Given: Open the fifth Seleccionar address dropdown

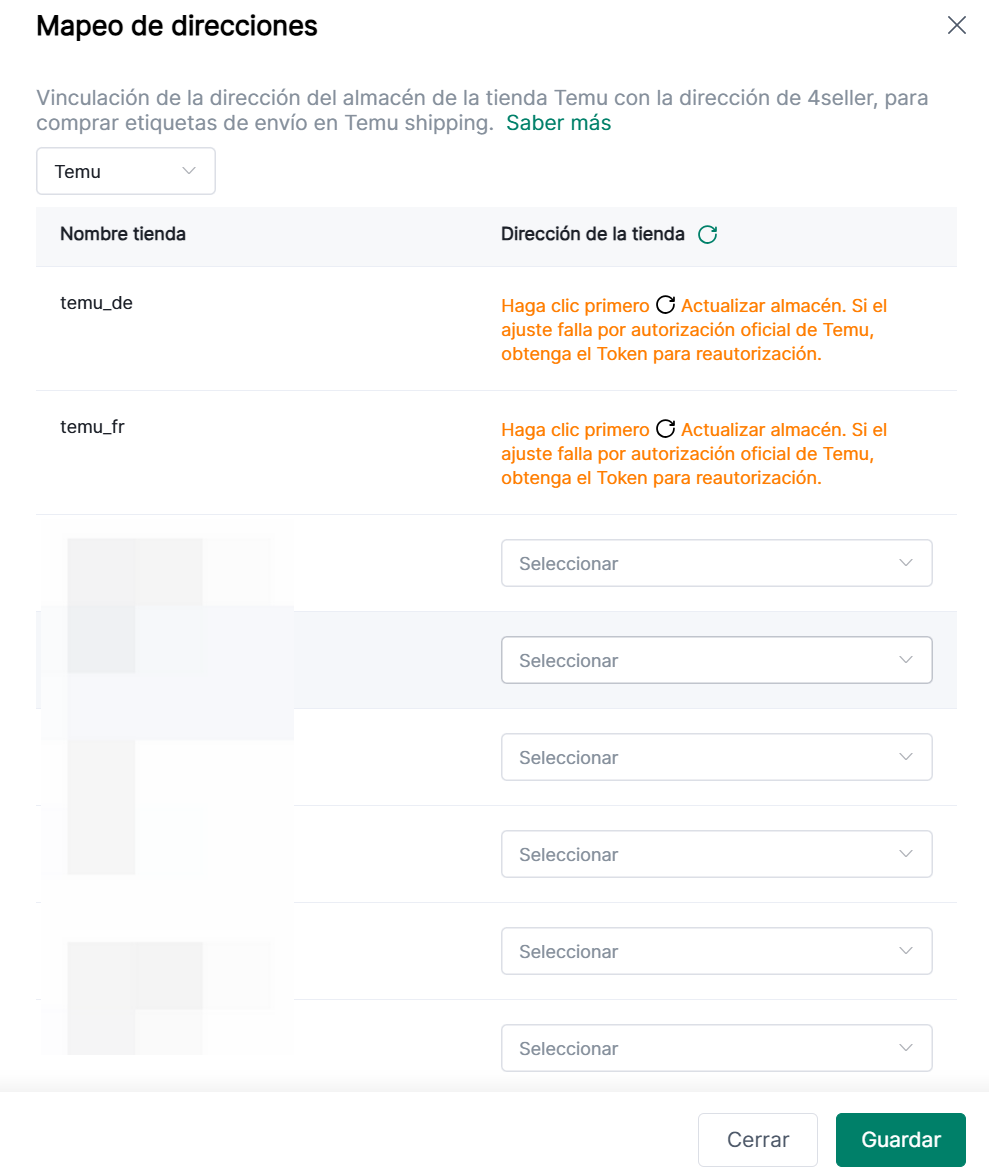Looking at the screenshot, I should [716, 951].
